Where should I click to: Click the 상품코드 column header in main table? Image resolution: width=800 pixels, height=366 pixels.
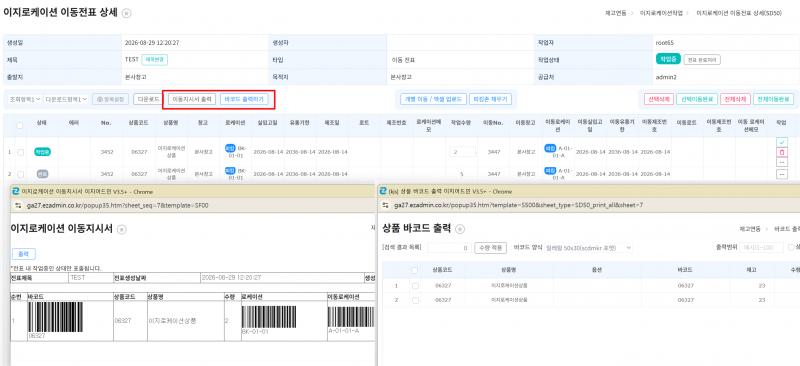tap(139, 123)
